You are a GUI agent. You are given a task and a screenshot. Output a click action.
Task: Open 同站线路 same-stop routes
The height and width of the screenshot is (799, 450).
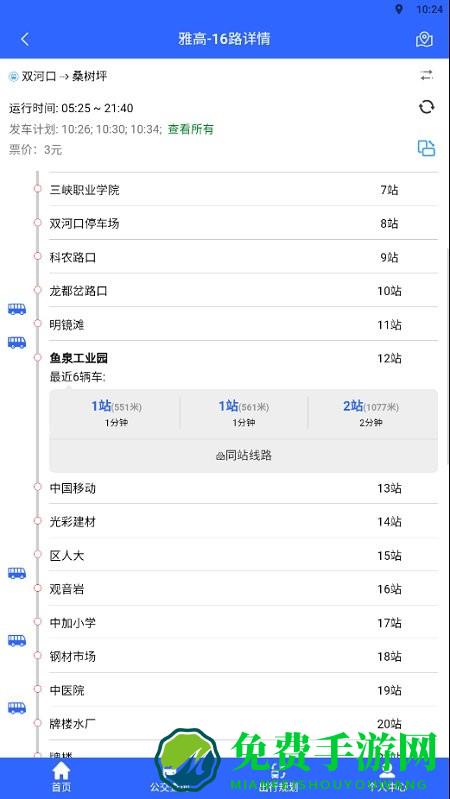click(244, 456)
